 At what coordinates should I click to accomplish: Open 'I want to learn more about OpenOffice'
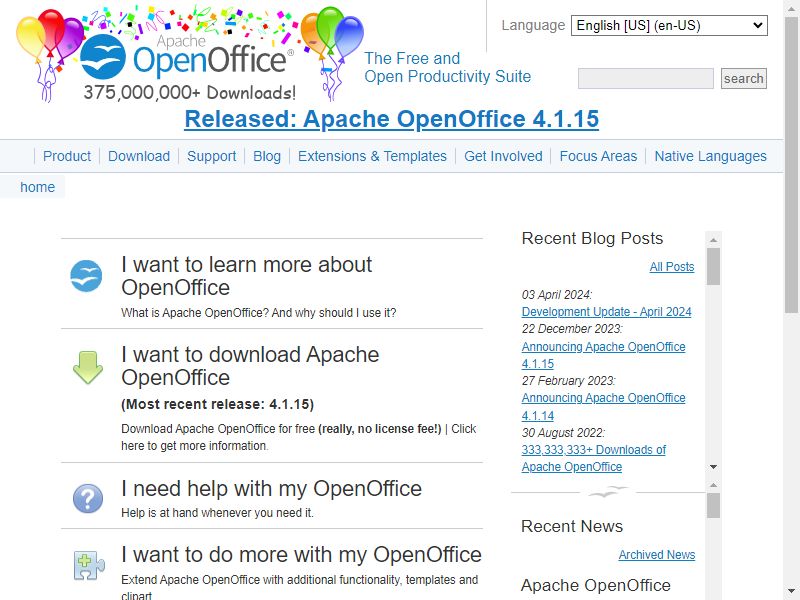(247, 276)
